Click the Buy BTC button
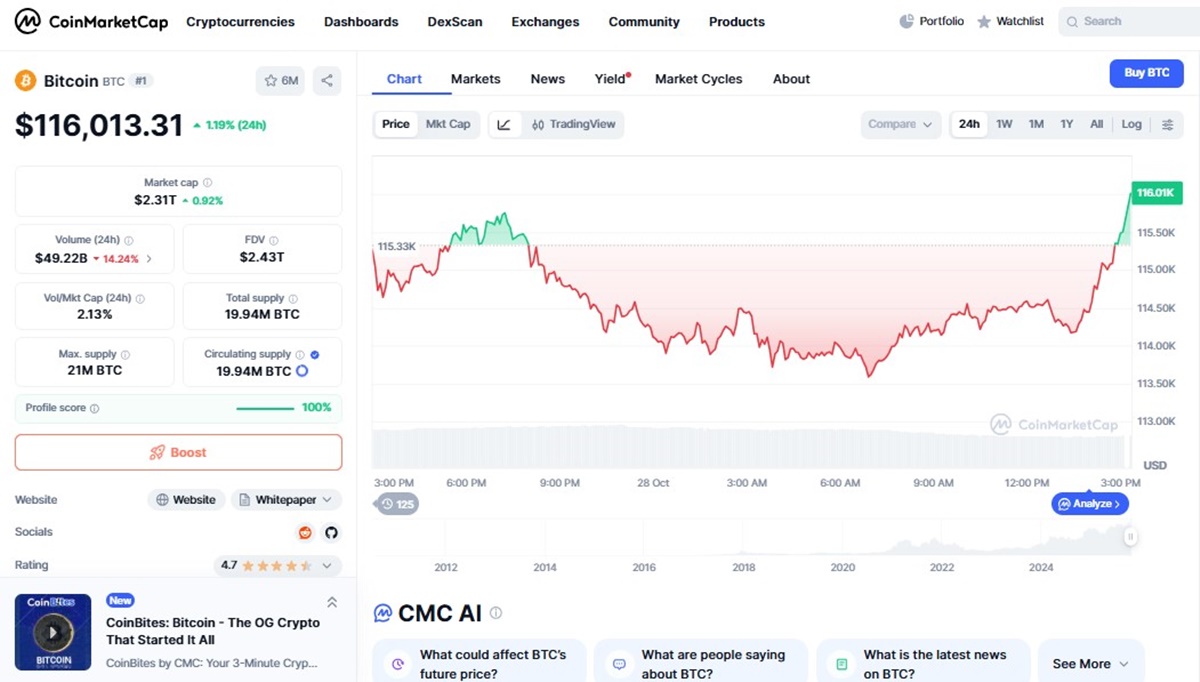Viewport: 1200px width, 682px height. click(1147, 73)
